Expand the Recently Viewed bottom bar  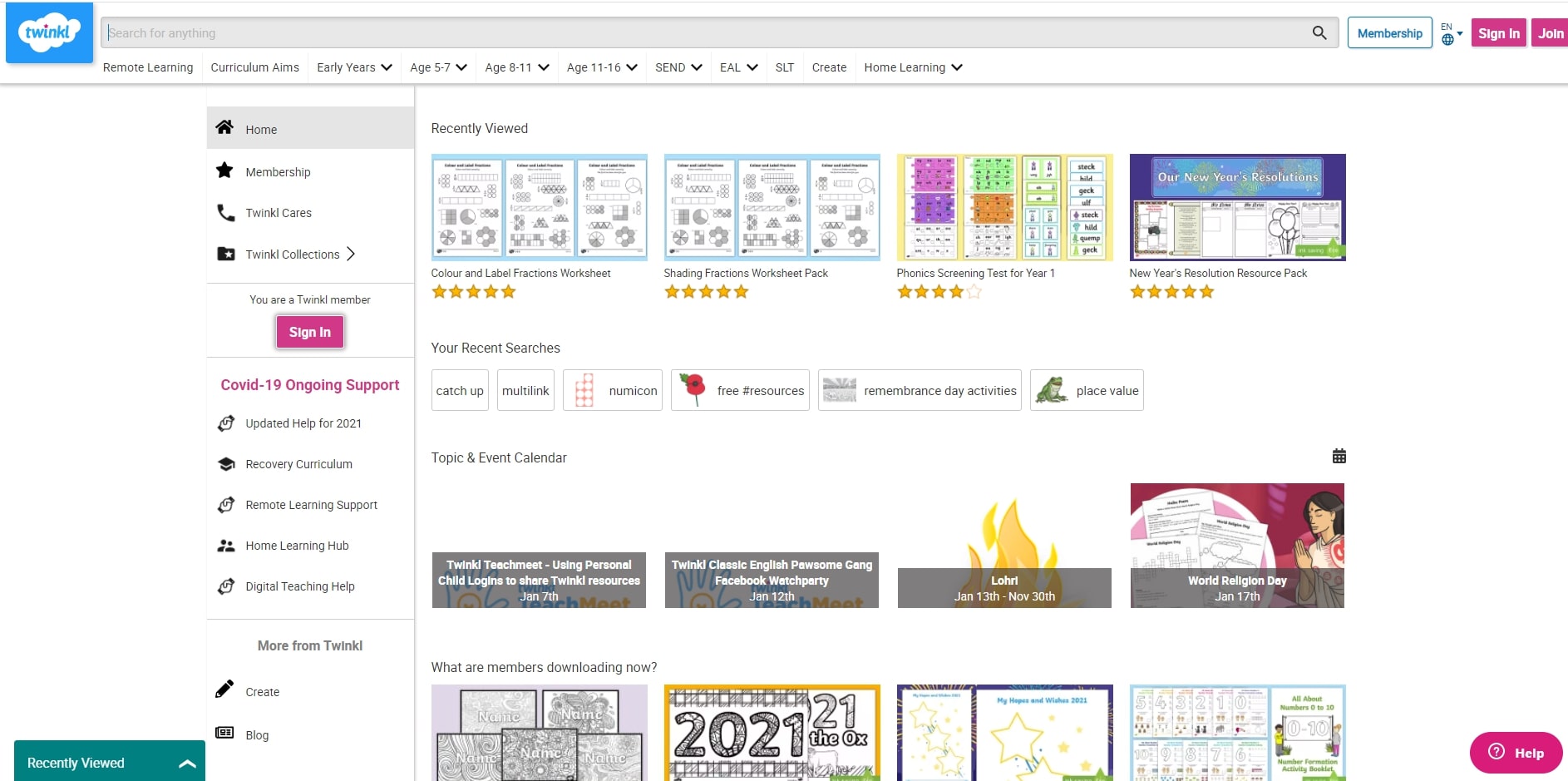click(x=110, y=762)
